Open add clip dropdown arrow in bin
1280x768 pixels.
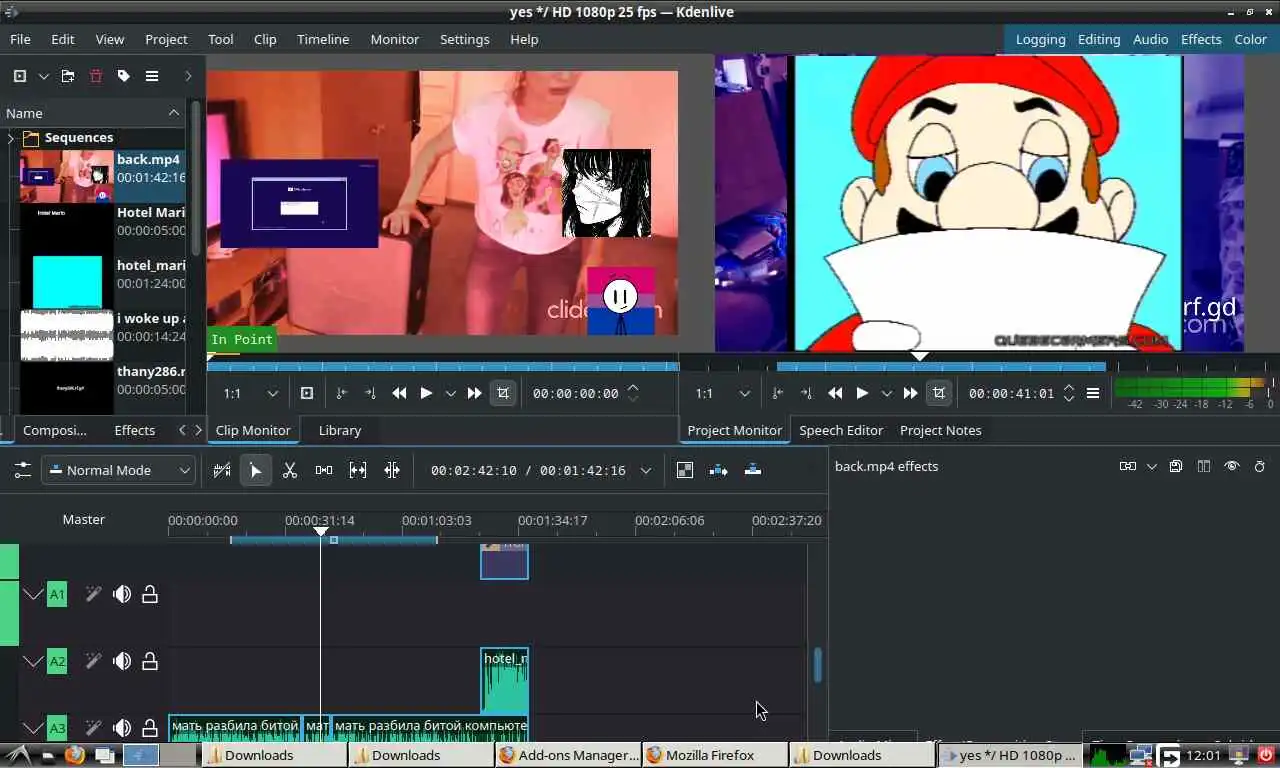click(44, 76)
